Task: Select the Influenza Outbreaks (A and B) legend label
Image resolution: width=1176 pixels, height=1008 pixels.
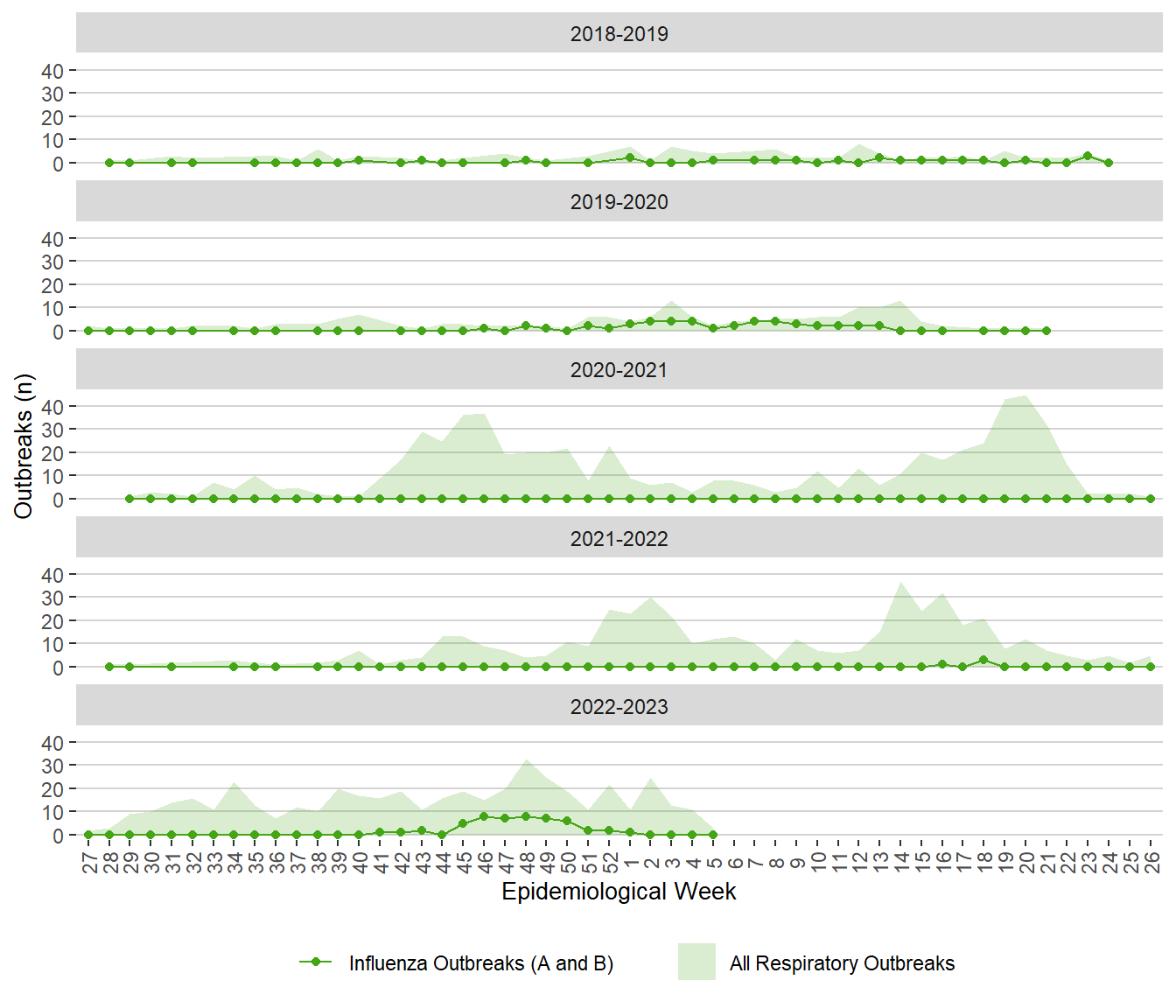Action: [x=480, y=963]
